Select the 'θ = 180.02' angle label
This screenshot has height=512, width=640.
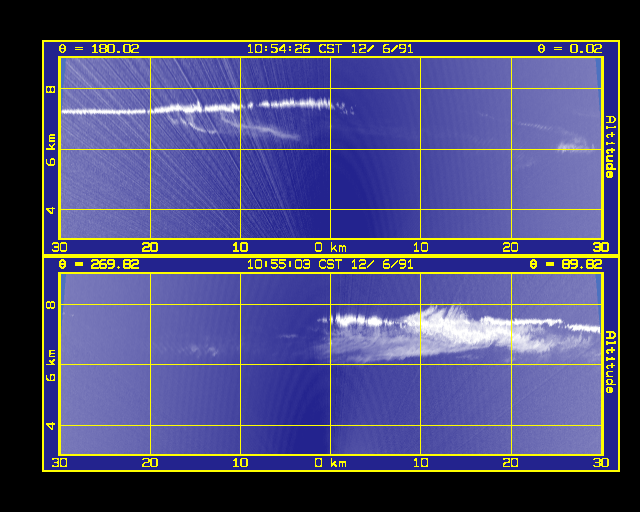pos(99,49)
